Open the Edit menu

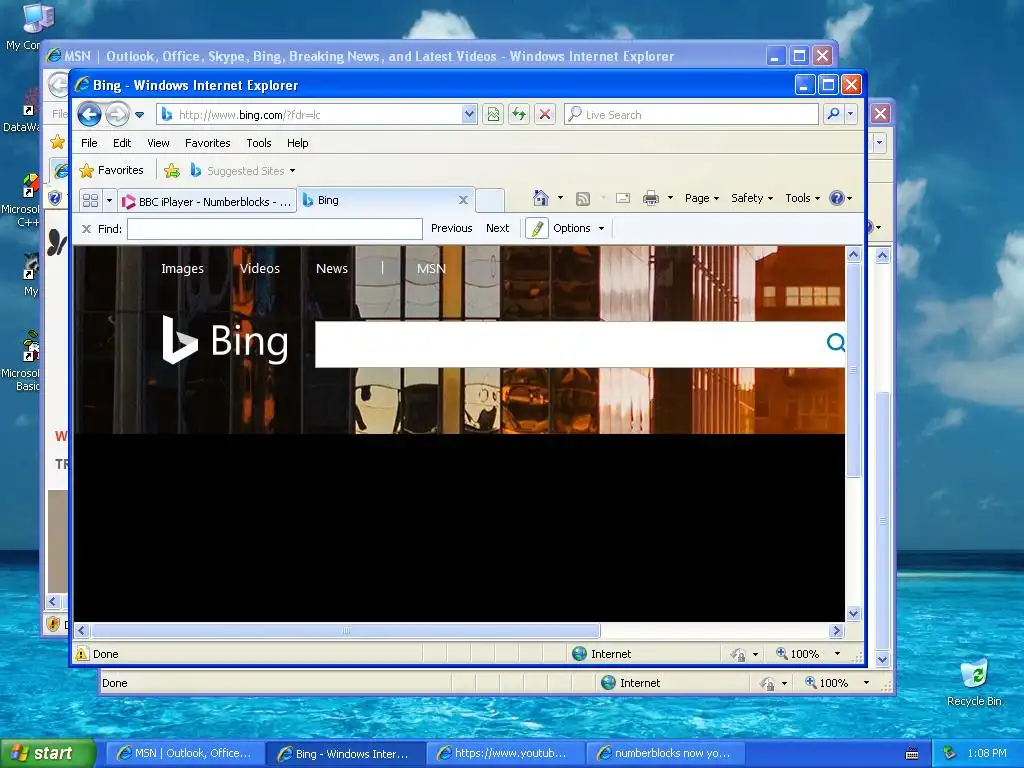point(121,143)
